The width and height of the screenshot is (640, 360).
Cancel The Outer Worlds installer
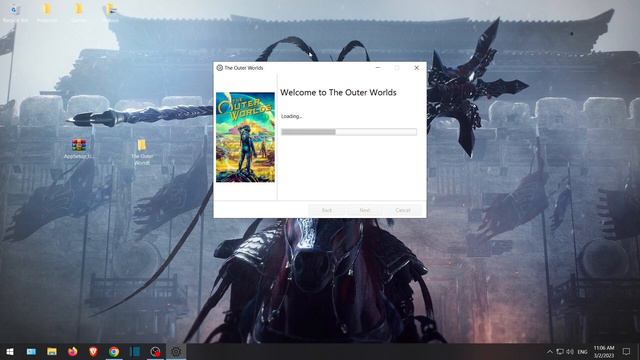click(x=402, y=210)
